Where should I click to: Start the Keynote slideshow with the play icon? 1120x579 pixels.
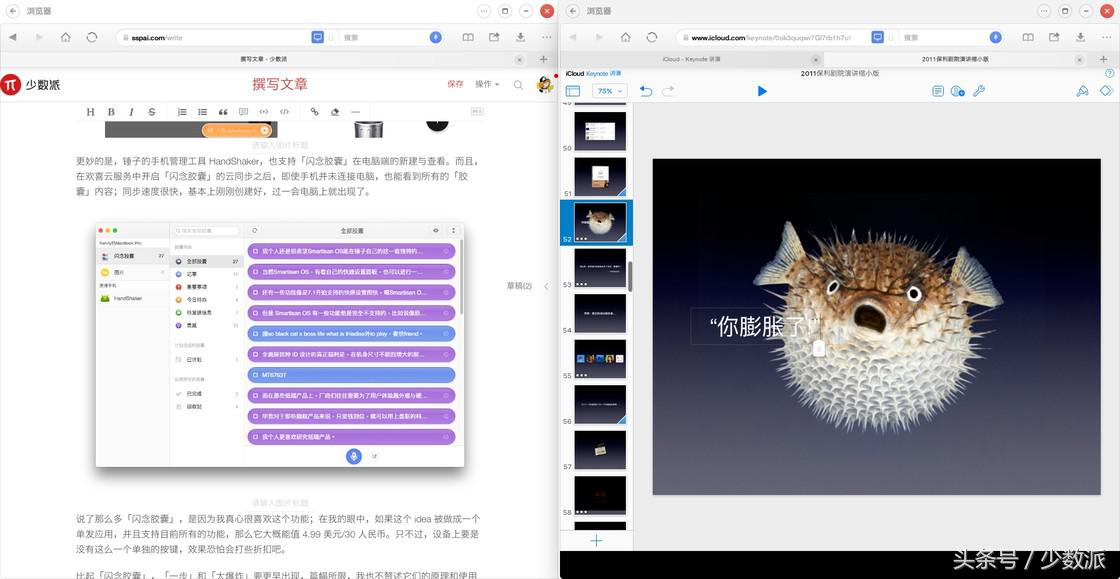[762, 91]
